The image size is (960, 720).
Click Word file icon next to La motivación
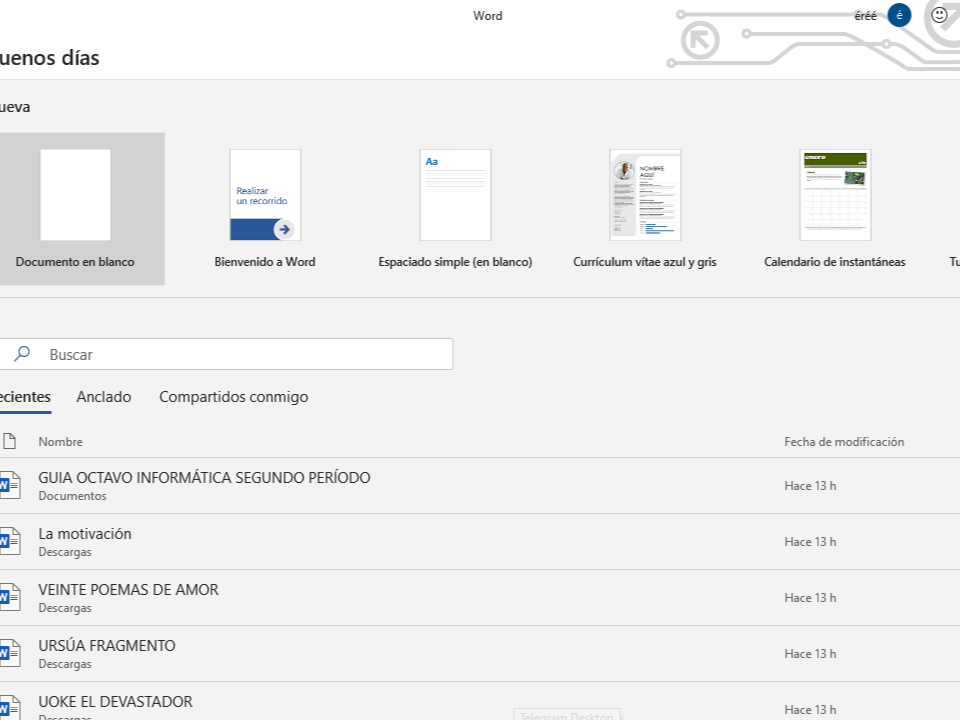tap(9, 542)
